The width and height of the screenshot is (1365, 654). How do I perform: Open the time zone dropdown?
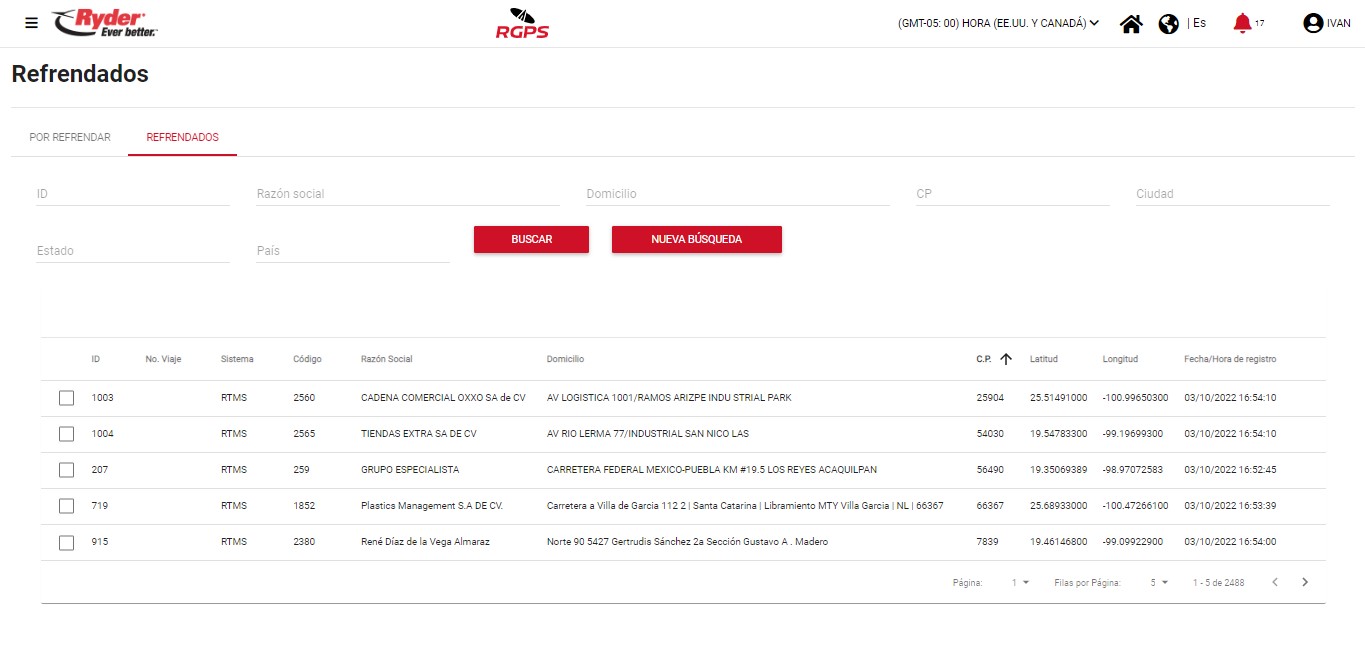998,23
